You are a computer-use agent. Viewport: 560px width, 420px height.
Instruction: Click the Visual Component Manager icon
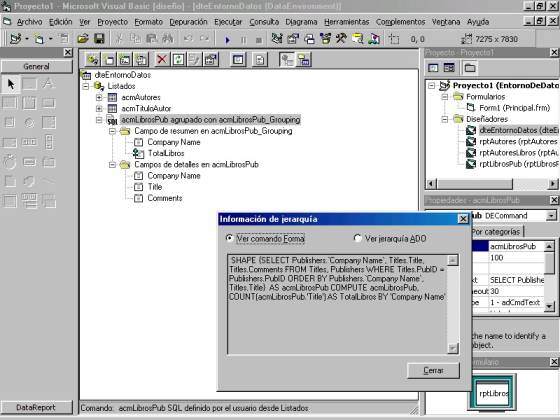pos(374,39)
